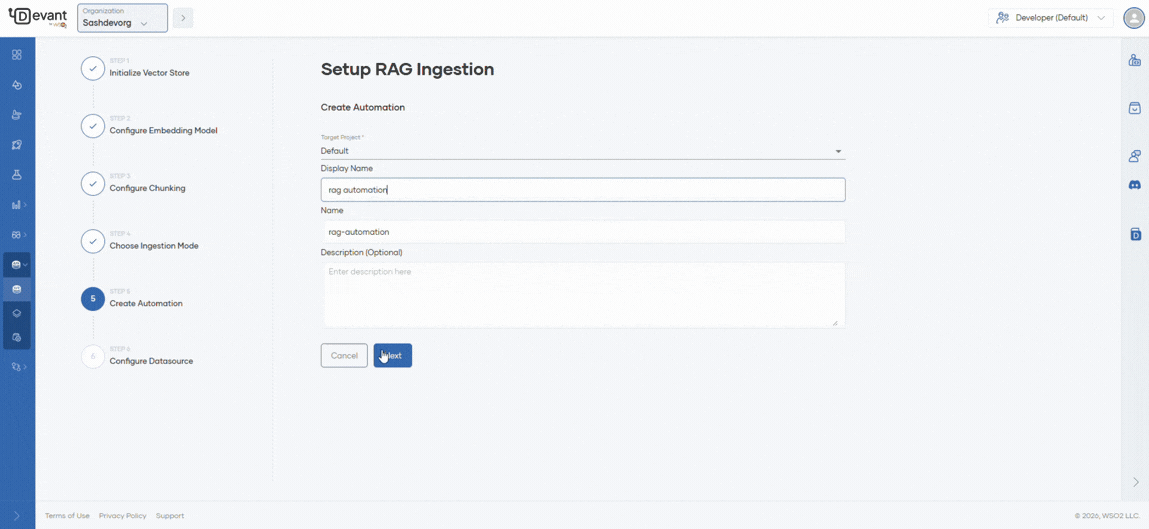Go to Choose Ingestion Mode step

click(x=153, y=246)
